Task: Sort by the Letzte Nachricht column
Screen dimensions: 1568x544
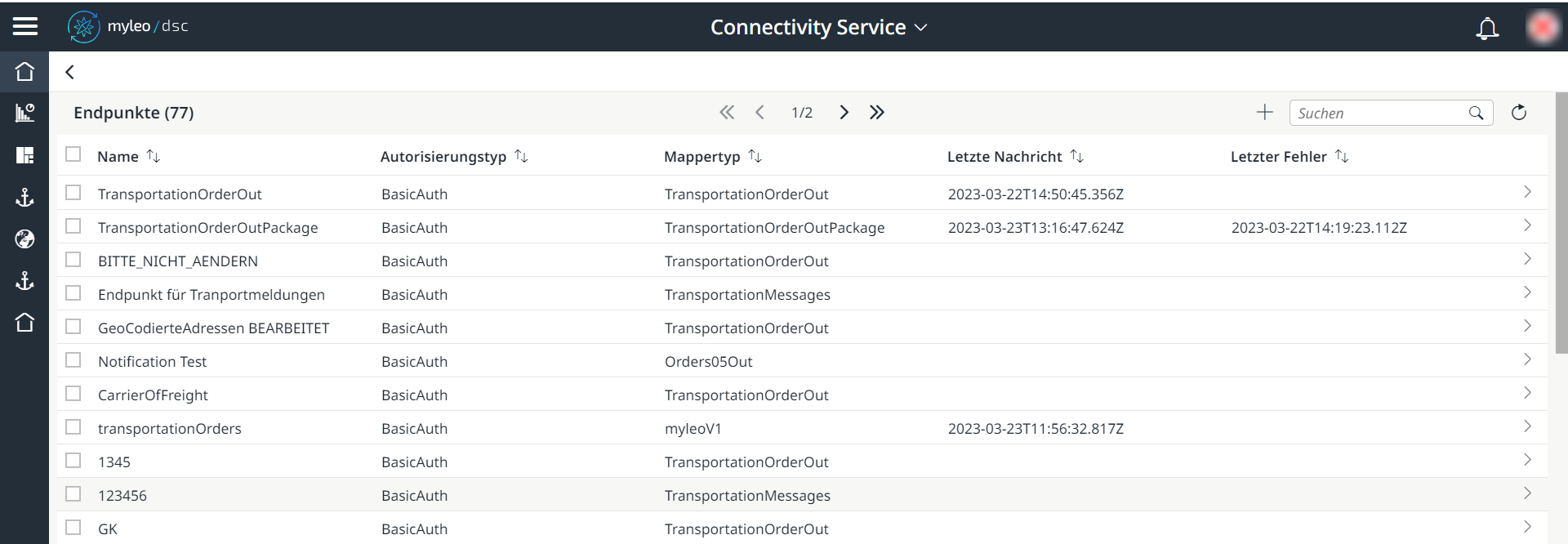Action: pos(1077,156)
